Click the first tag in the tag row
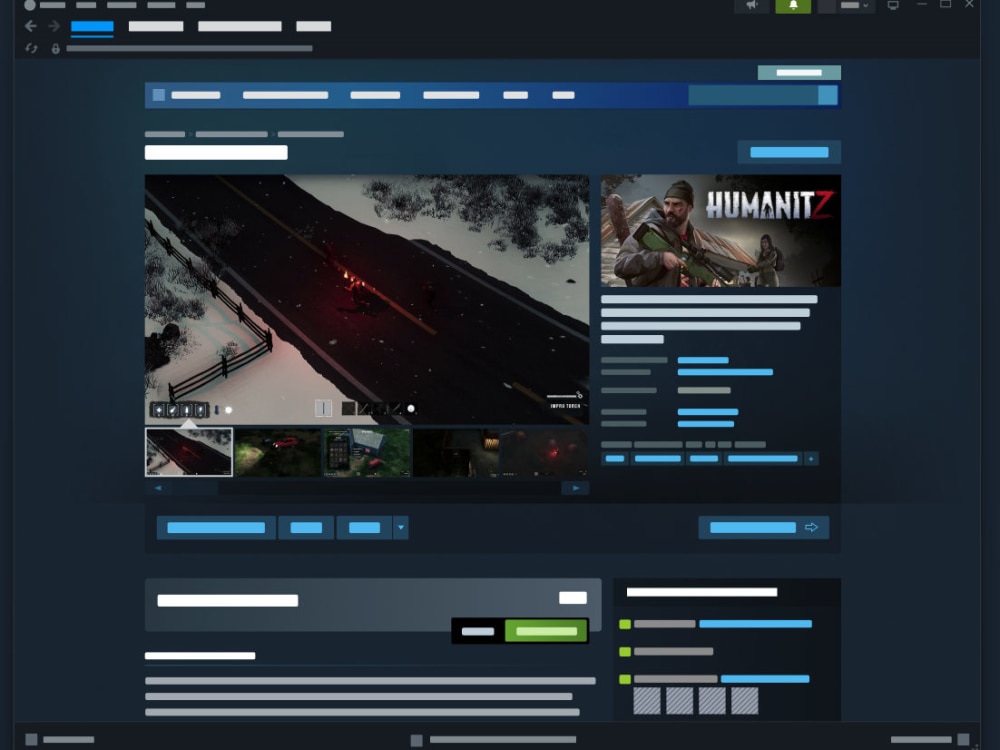Screen dimensions: 1000x750 (x=615, y=459)
